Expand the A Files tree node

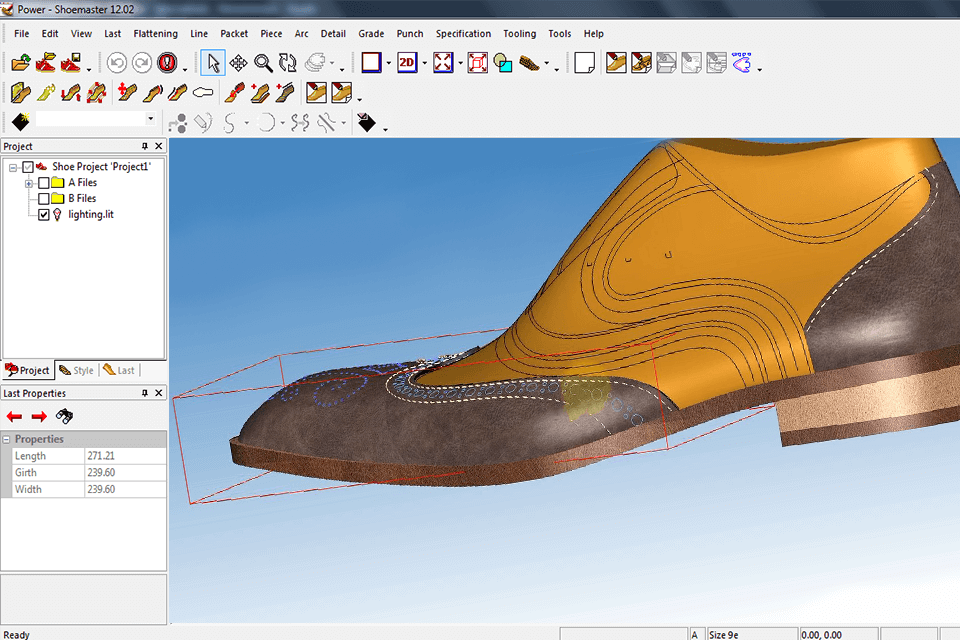click(x=29, y=183)
